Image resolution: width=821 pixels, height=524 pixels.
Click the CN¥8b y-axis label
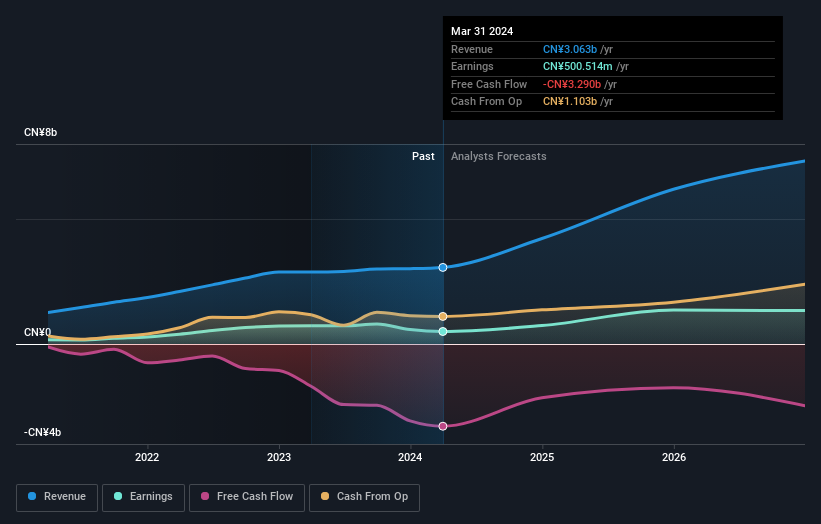40,132
